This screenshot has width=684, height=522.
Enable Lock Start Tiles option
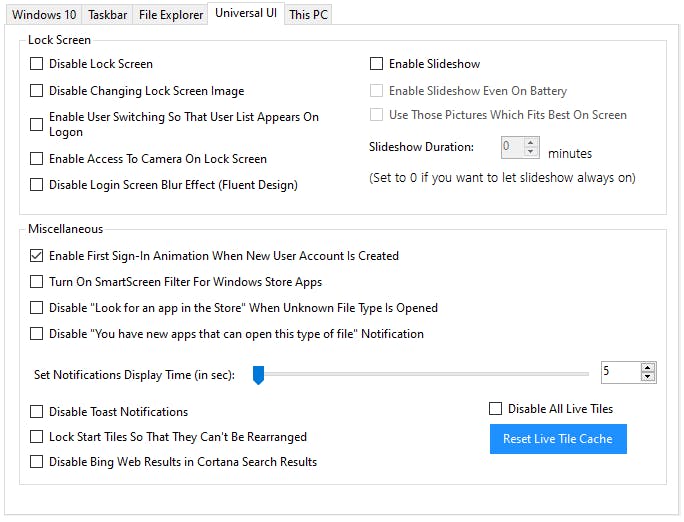tap(37, 437)
